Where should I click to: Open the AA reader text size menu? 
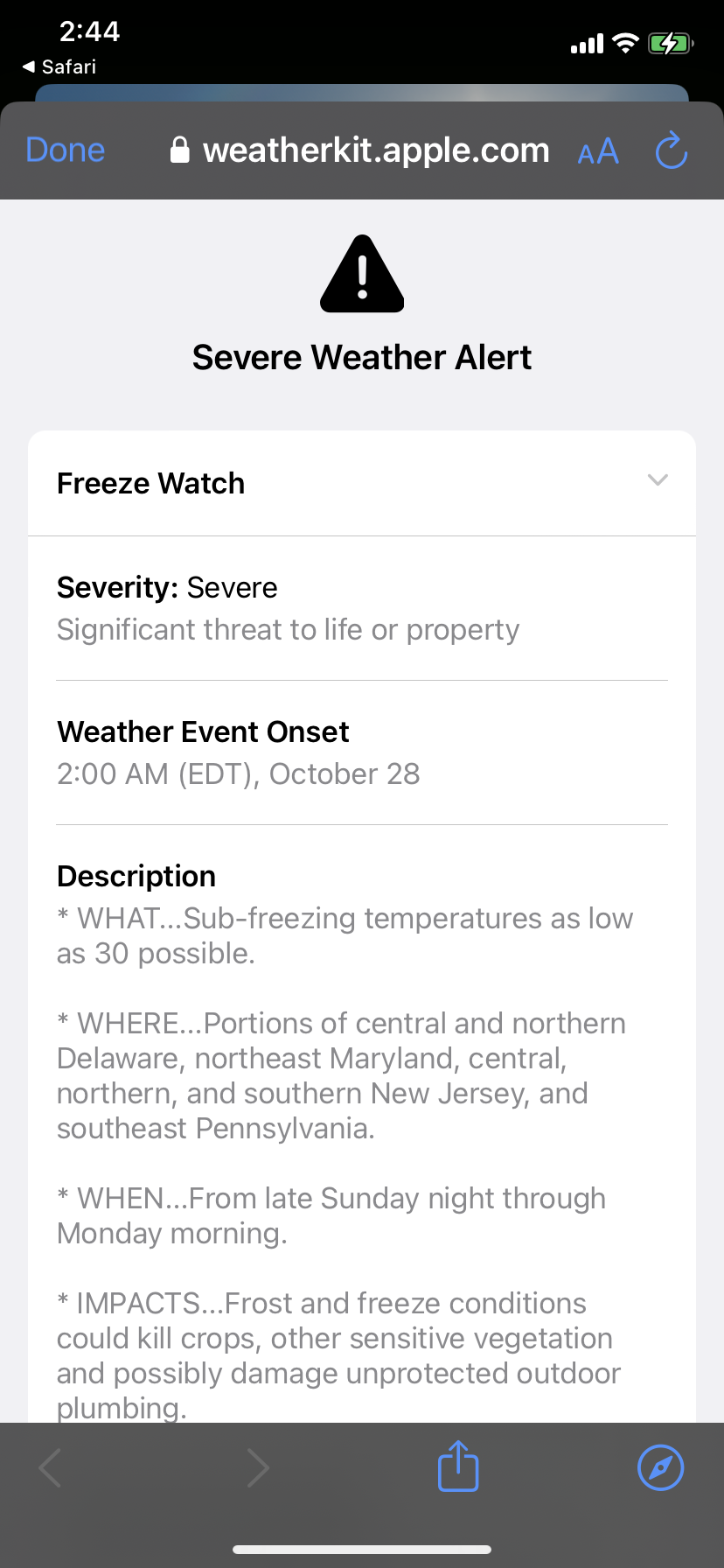click(x=598, y=152)
